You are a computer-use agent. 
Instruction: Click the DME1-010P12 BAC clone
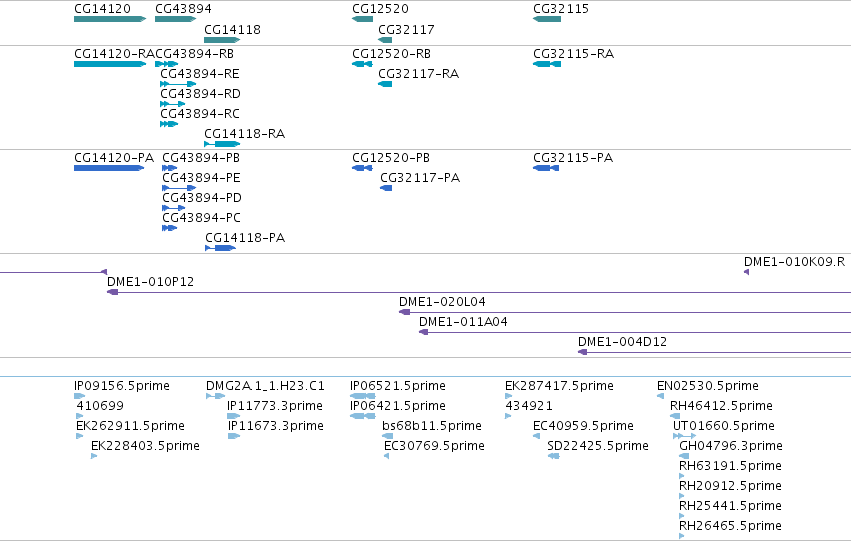click(479, 292)
